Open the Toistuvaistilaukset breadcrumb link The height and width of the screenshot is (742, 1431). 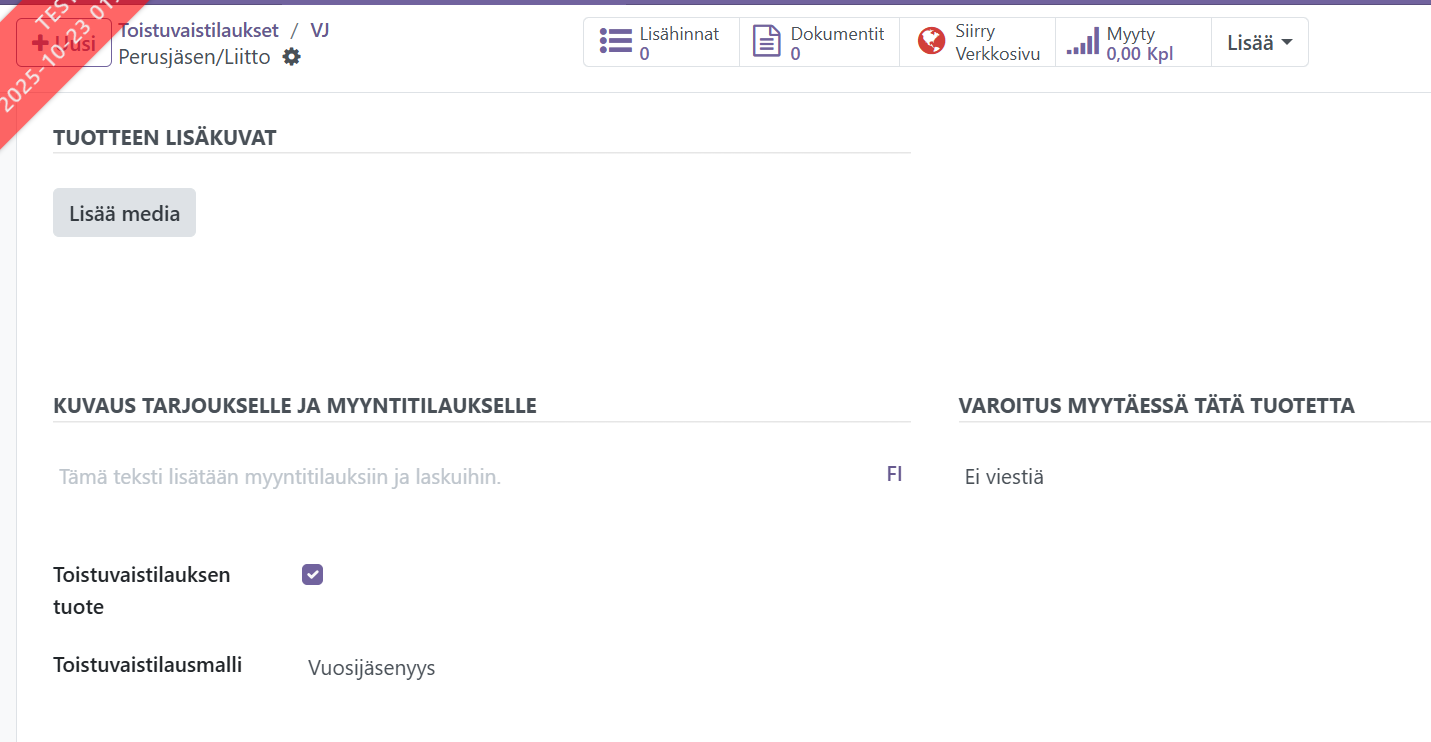(199, 30)
